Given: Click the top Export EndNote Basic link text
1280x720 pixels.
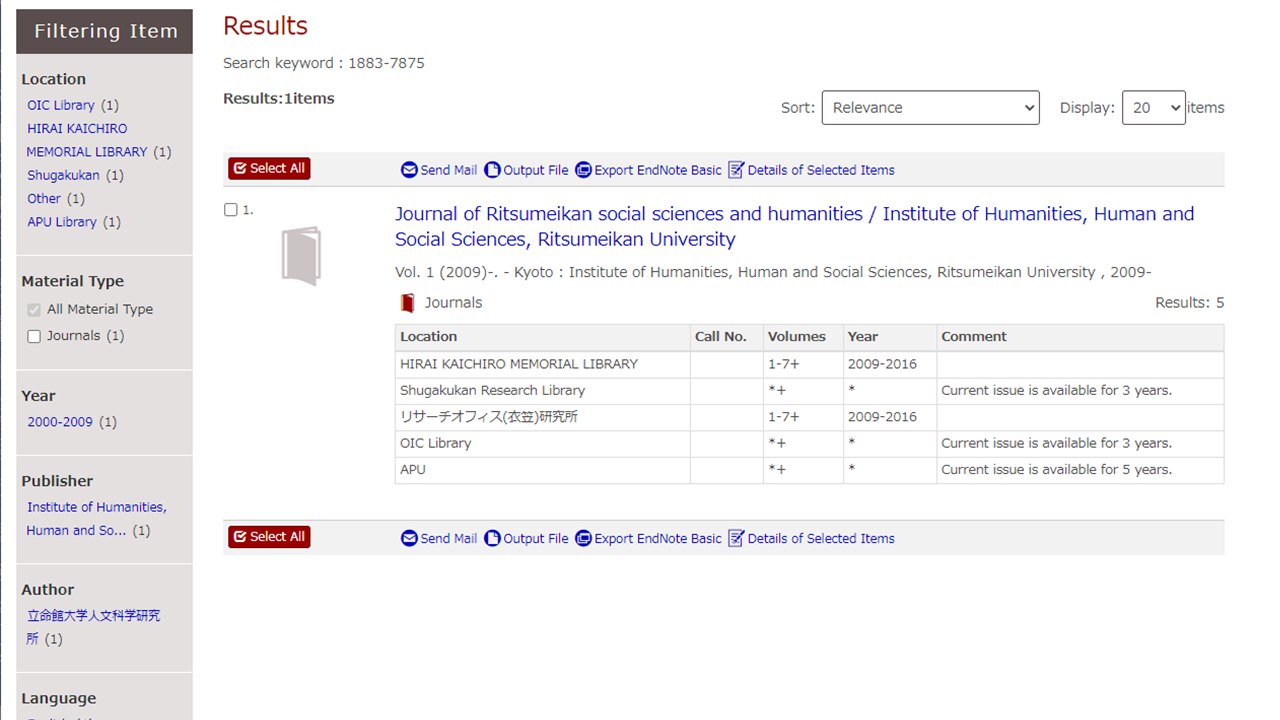Looking at the screenshot, I should click(x=658, y=170).
